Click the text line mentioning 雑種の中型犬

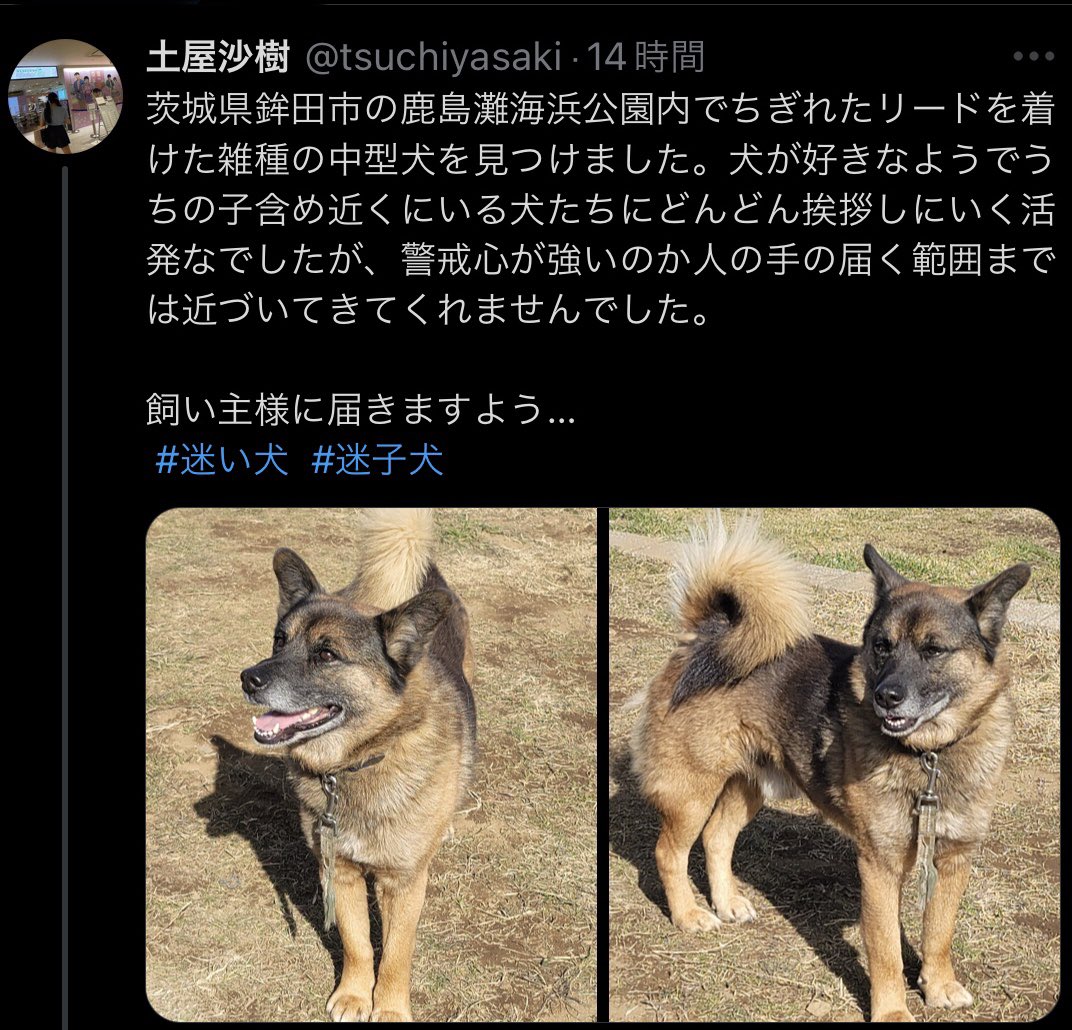coord(601,160)
